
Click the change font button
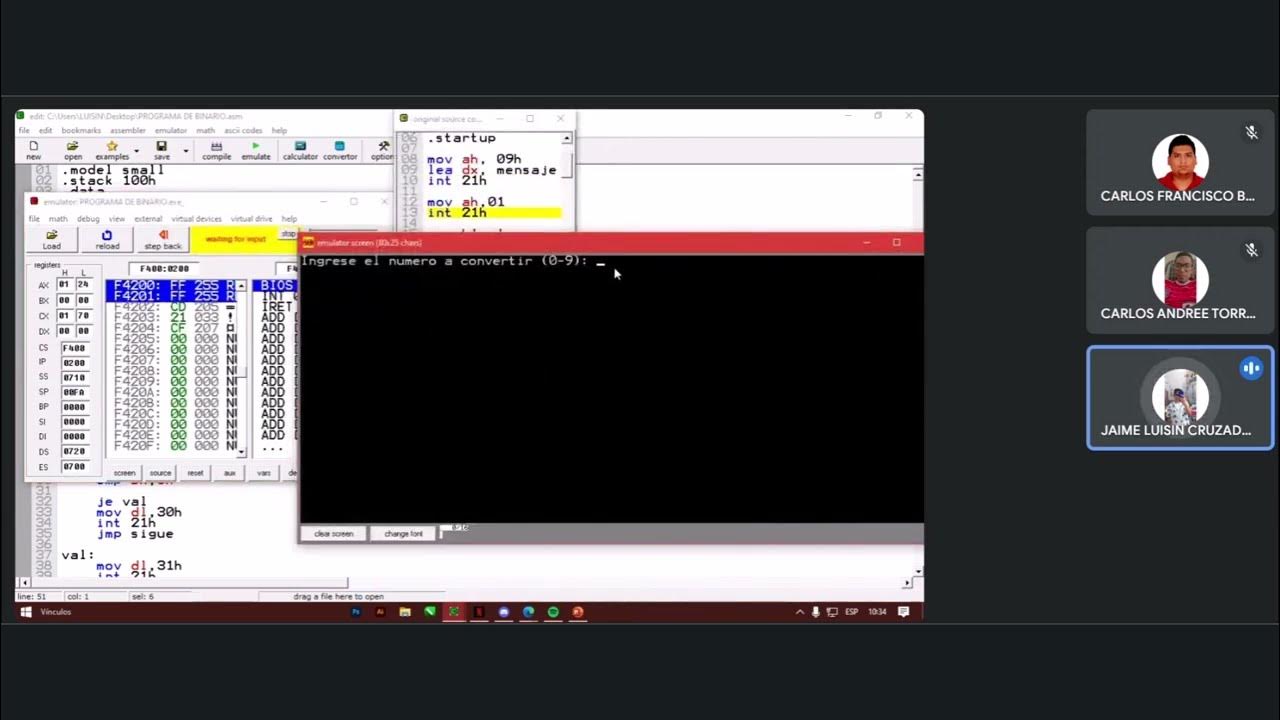pos(403,534)
